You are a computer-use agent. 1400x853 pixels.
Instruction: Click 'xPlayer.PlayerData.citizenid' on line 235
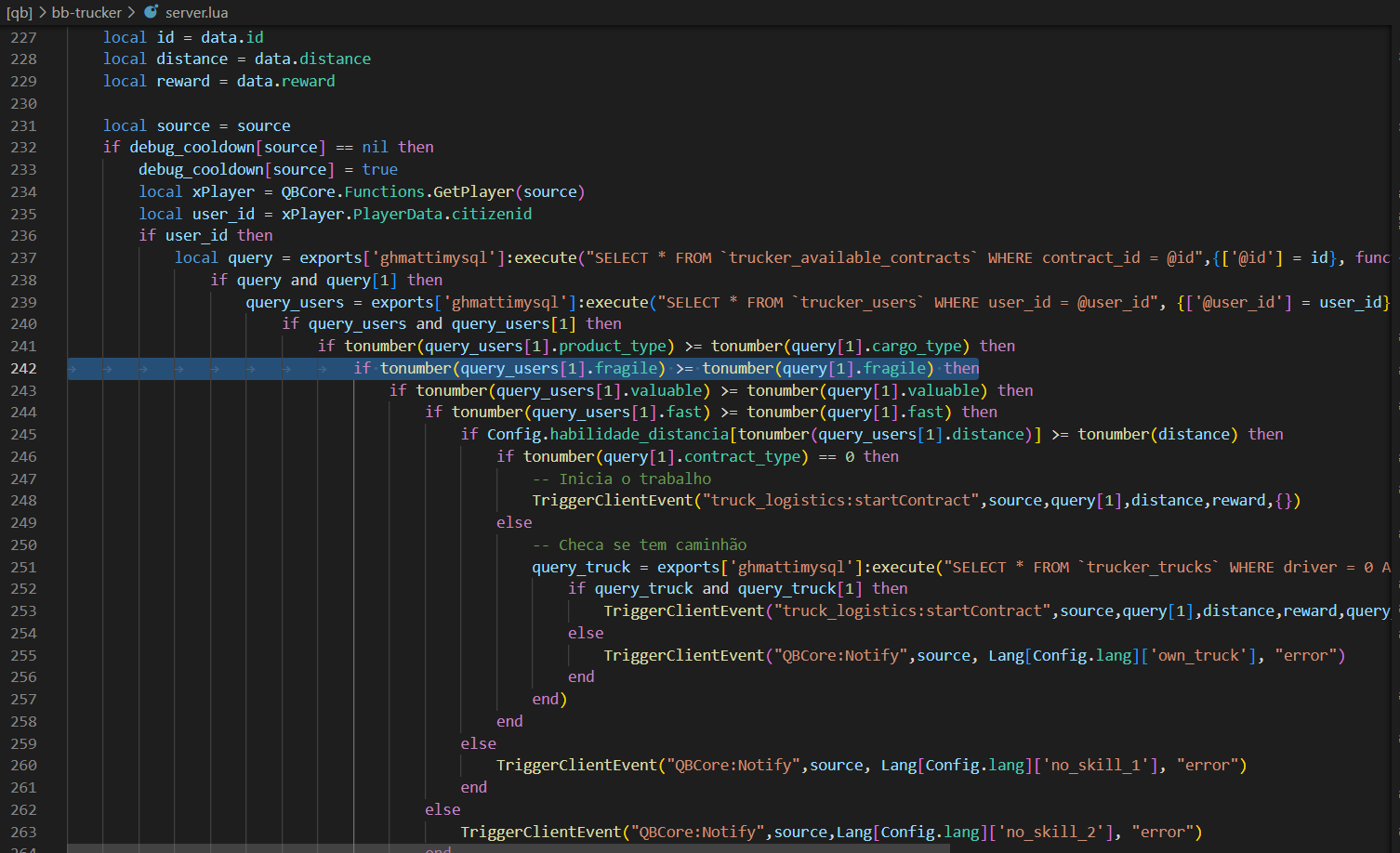pyautogui.click(x=406, y=214)
